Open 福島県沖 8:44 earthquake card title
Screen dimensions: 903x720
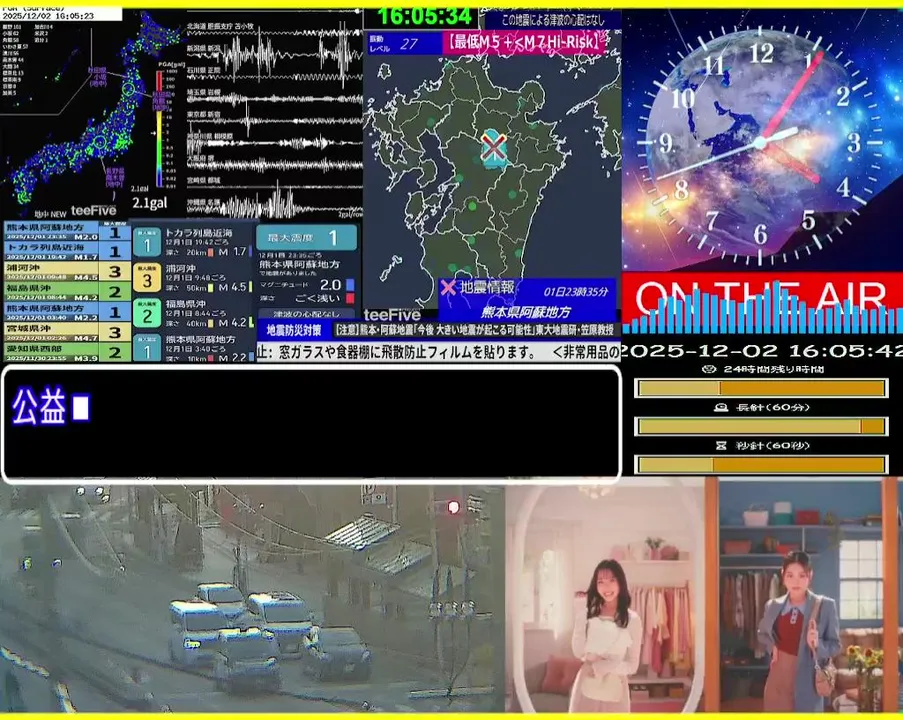pos(185,304)
